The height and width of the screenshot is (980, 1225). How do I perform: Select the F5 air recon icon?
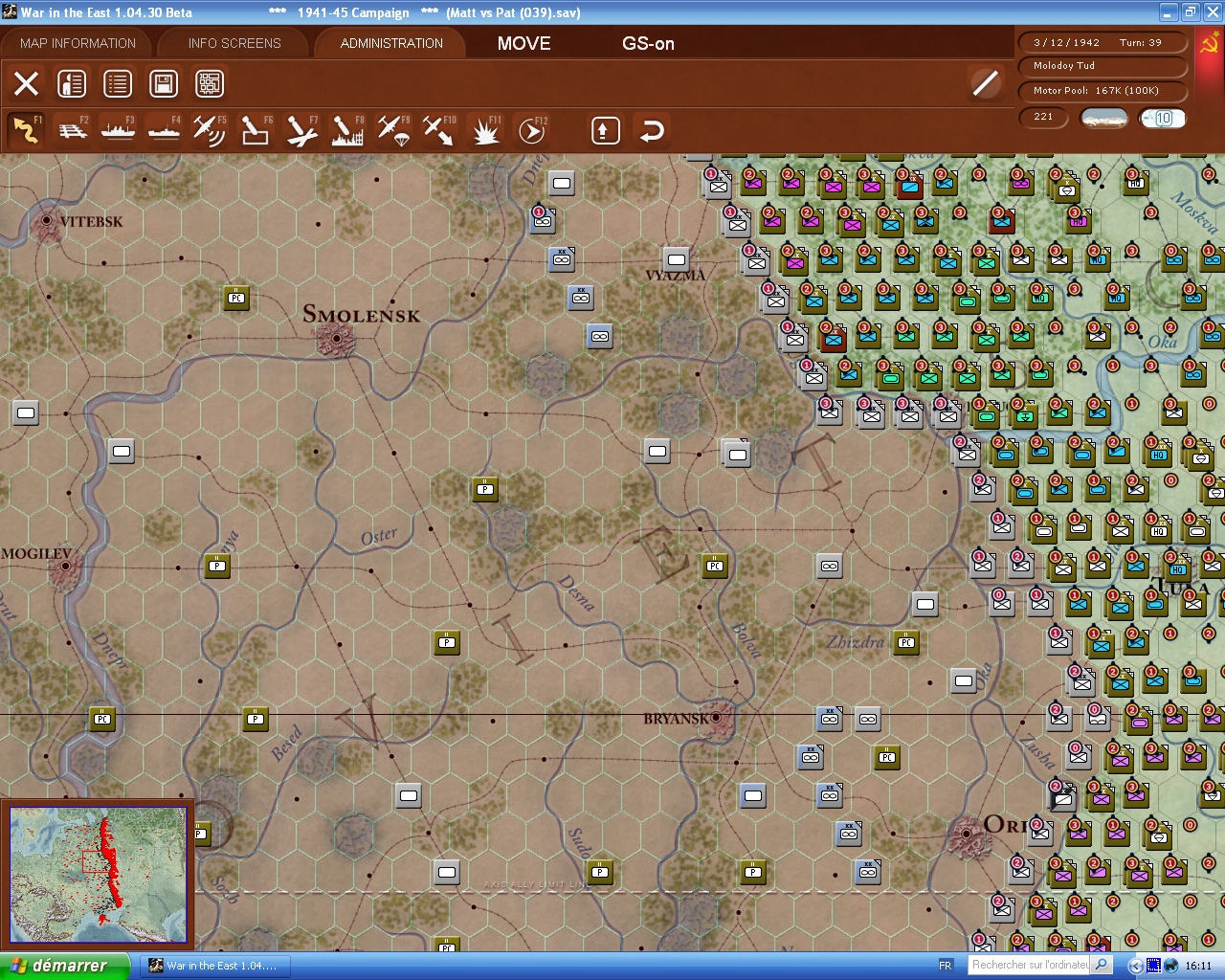tap(210, 130)
